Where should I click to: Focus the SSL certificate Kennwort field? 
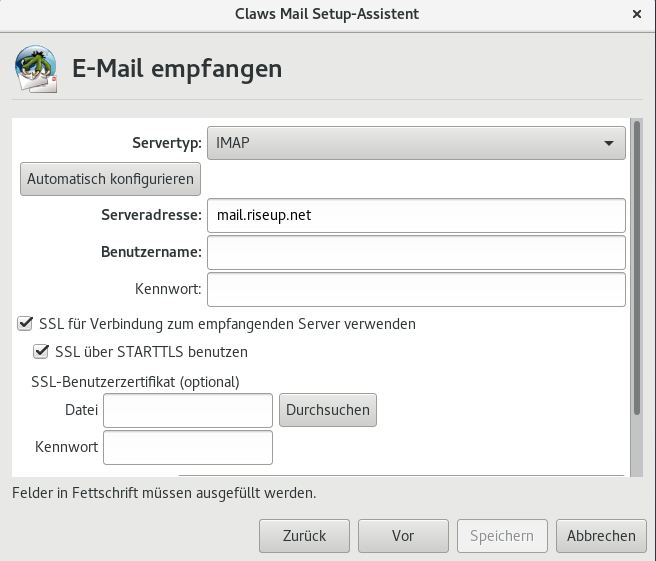tap(188, 447)
